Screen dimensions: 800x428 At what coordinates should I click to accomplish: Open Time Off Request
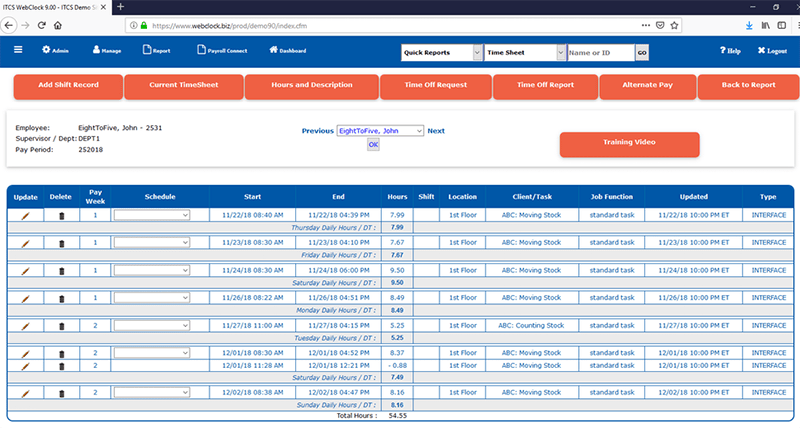point(436,86)
